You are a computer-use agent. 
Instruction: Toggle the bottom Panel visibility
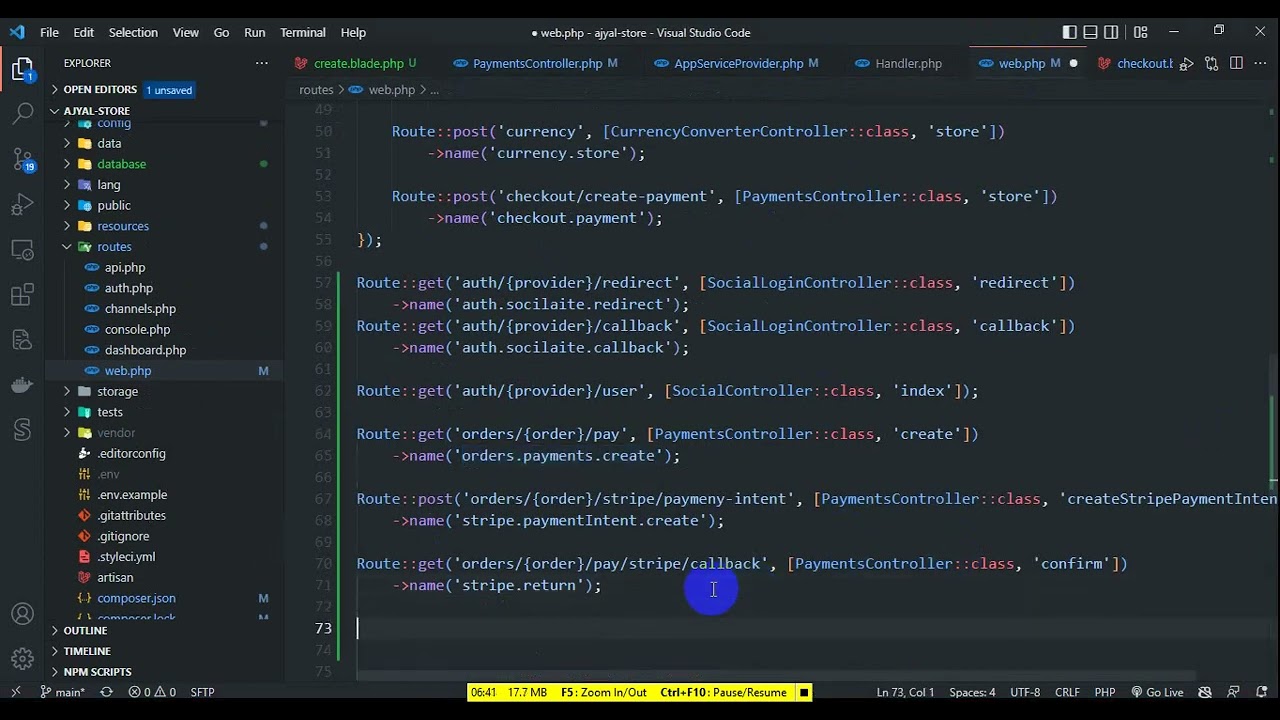click(1091, 32)
